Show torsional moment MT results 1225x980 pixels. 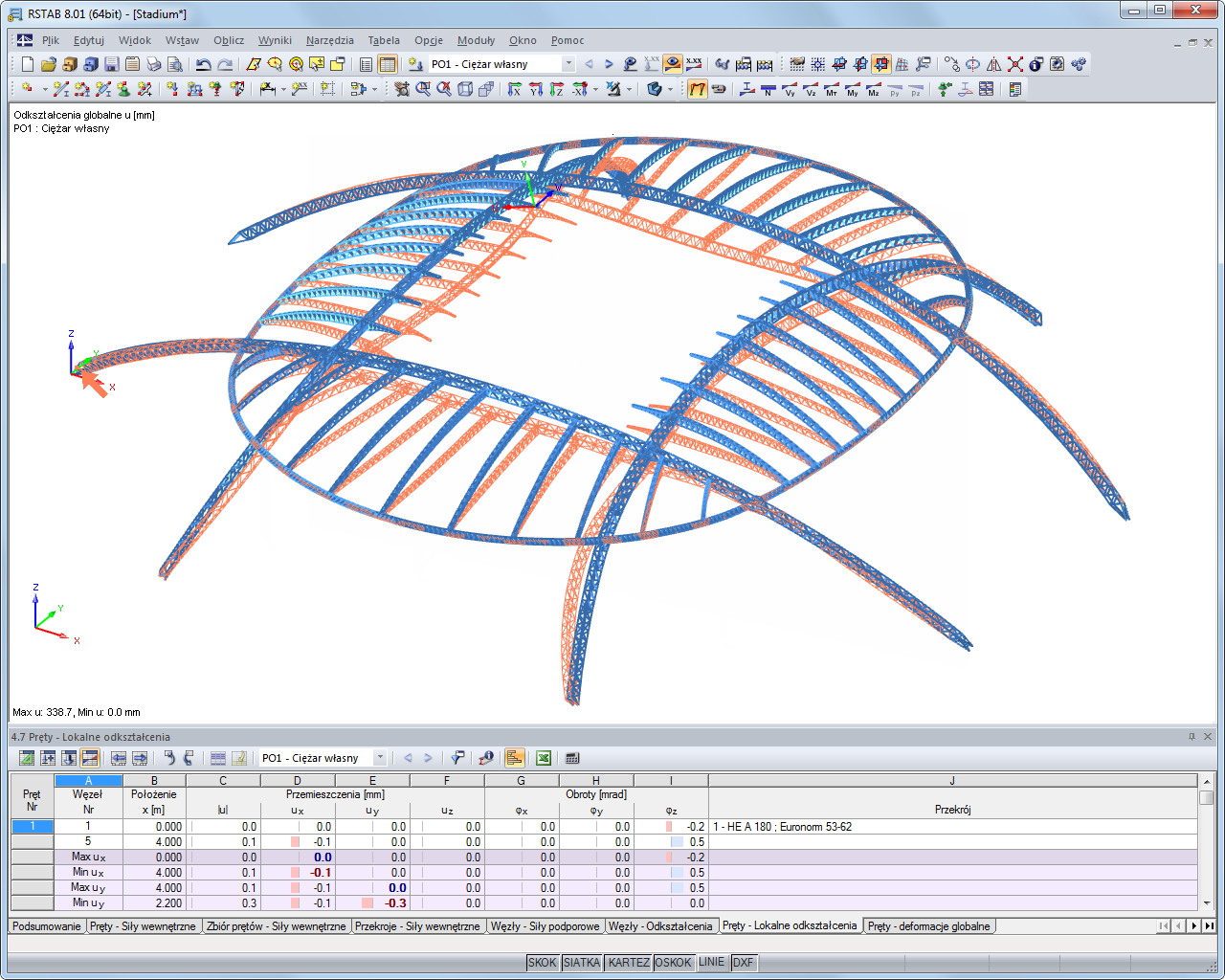coord(832,89)
